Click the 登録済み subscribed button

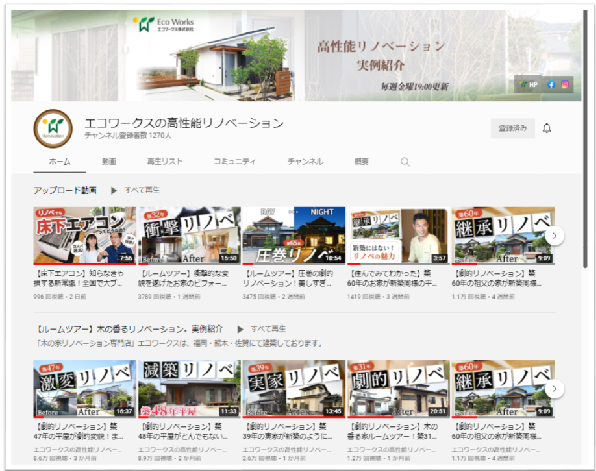point(512,128)
